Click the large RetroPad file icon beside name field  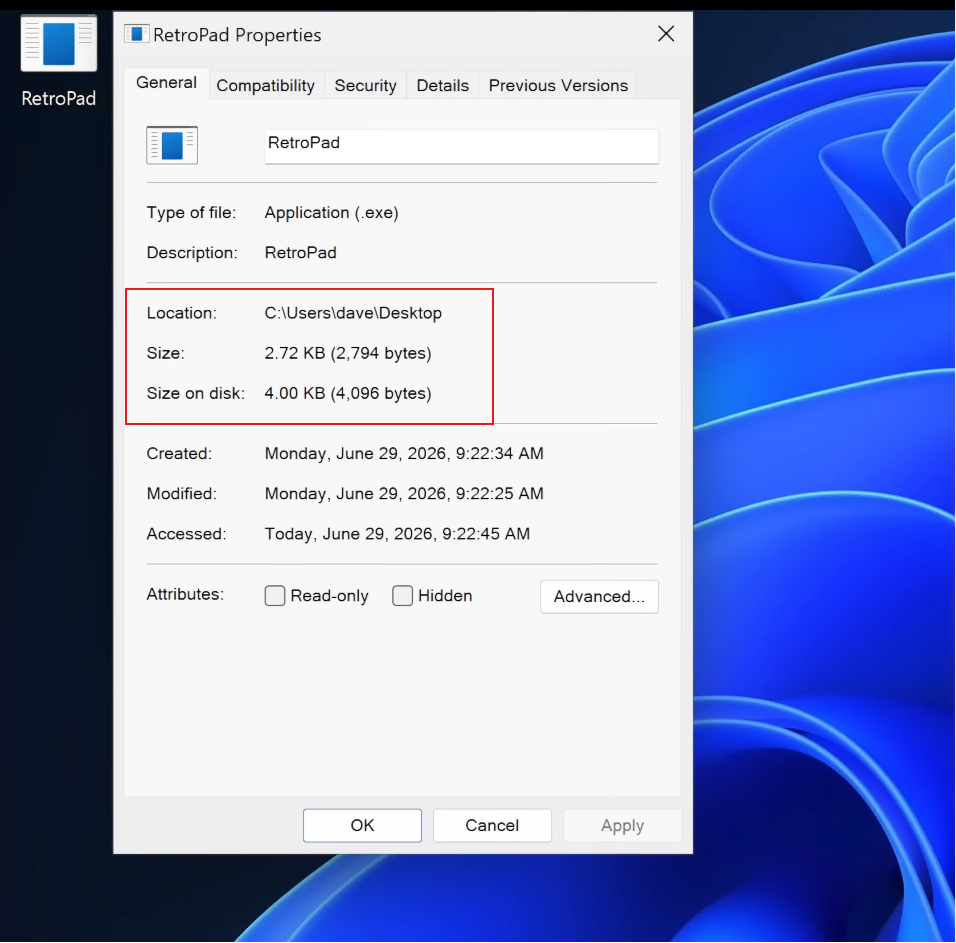172,145
